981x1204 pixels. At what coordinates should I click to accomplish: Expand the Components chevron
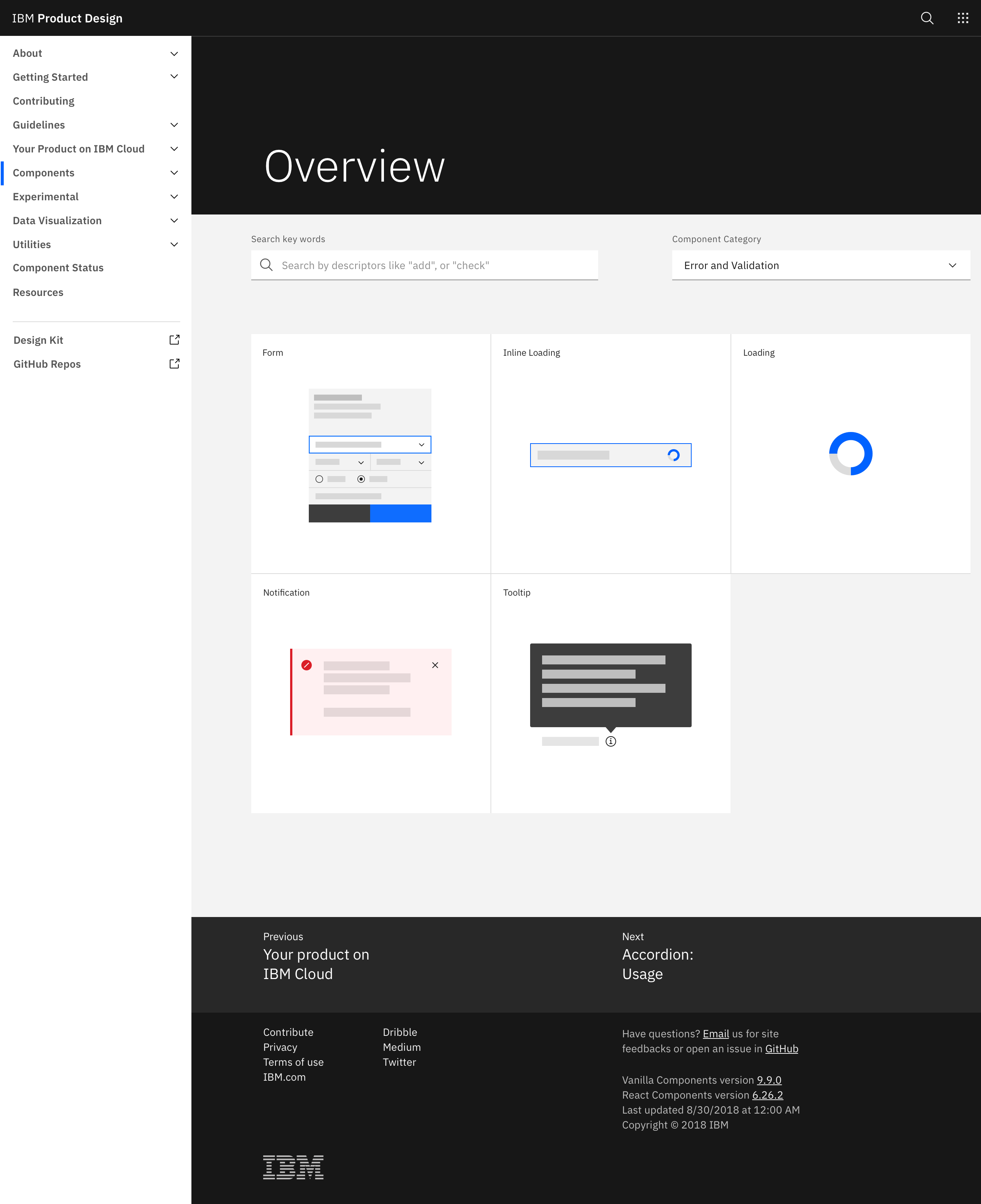coord(174,173)
